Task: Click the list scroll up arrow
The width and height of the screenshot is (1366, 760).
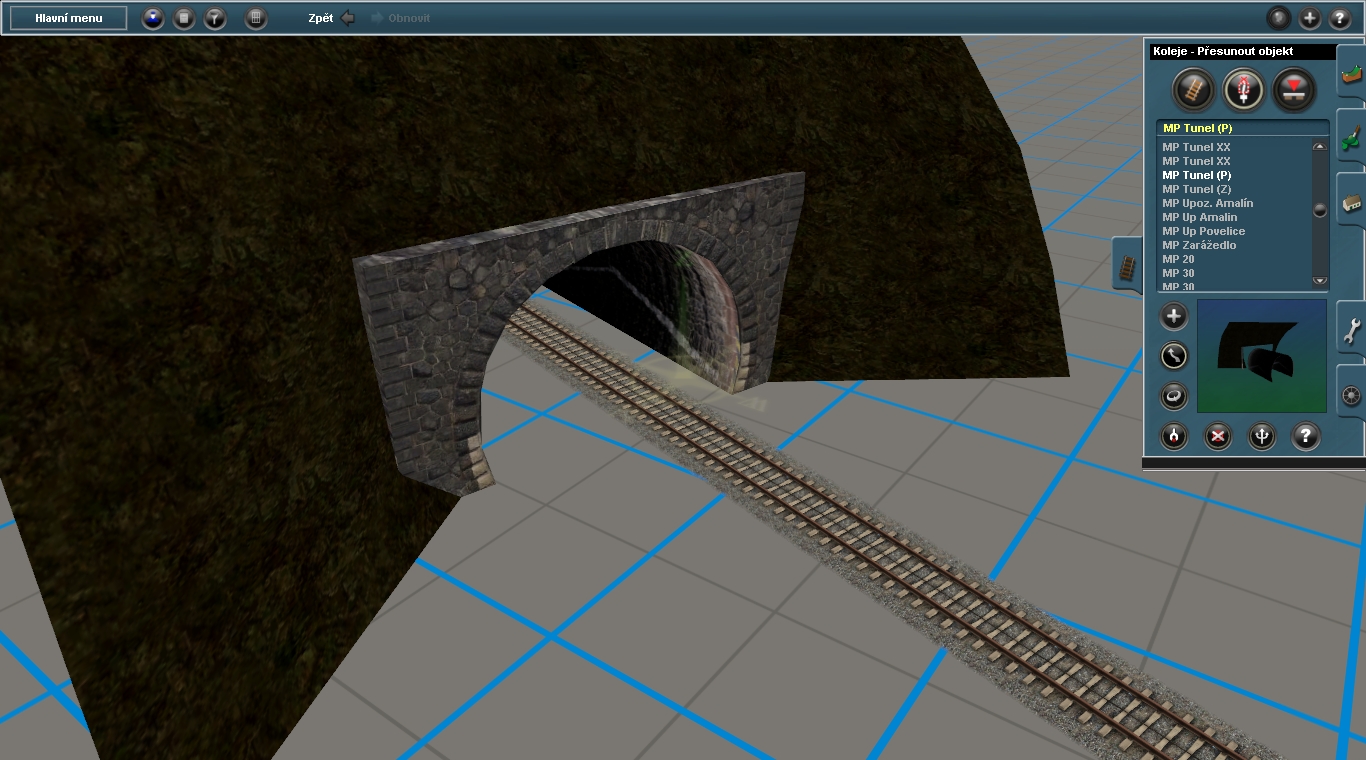Action: pos(1319,147)
